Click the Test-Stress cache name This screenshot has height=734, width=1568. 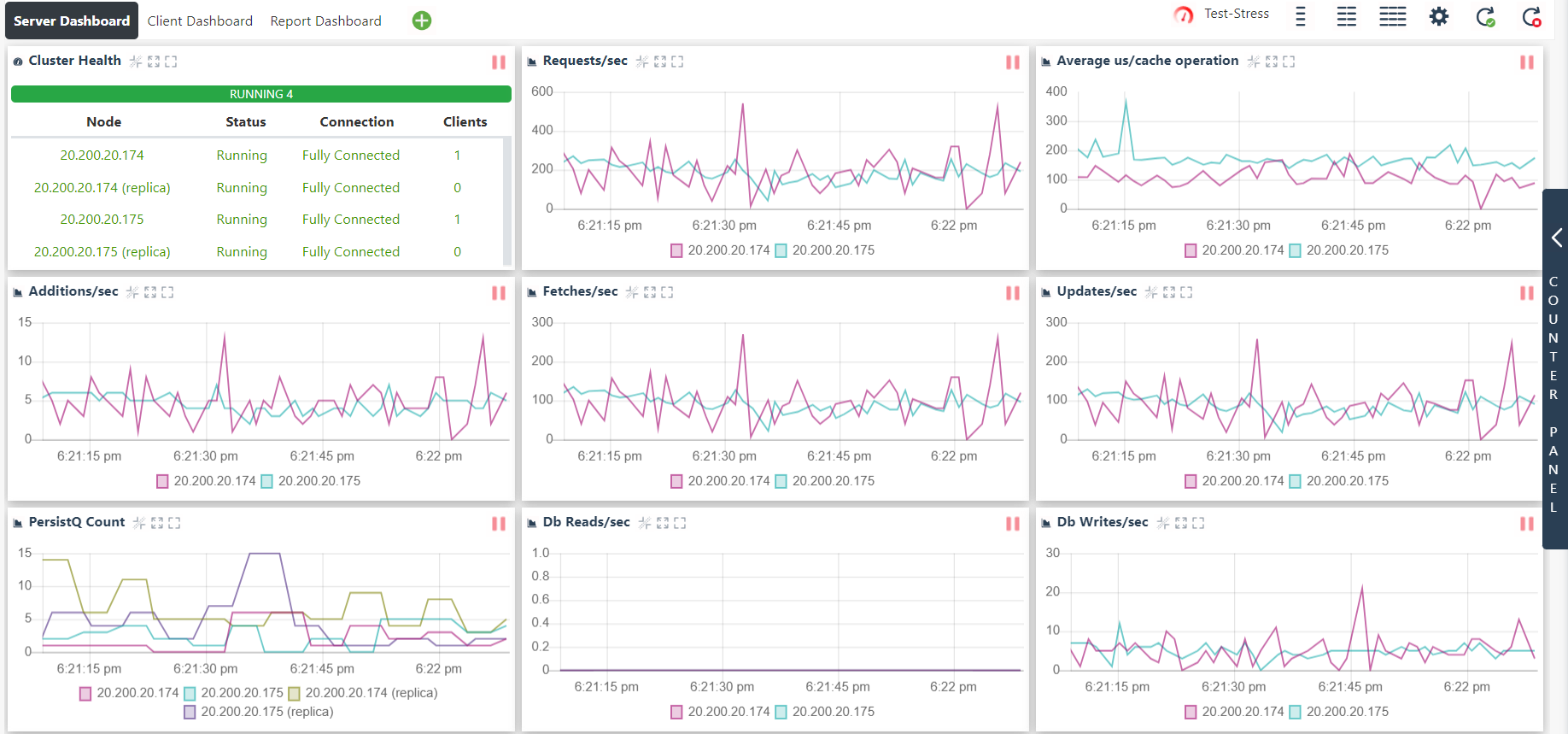pyautogui.click(x=1237, y=14)
